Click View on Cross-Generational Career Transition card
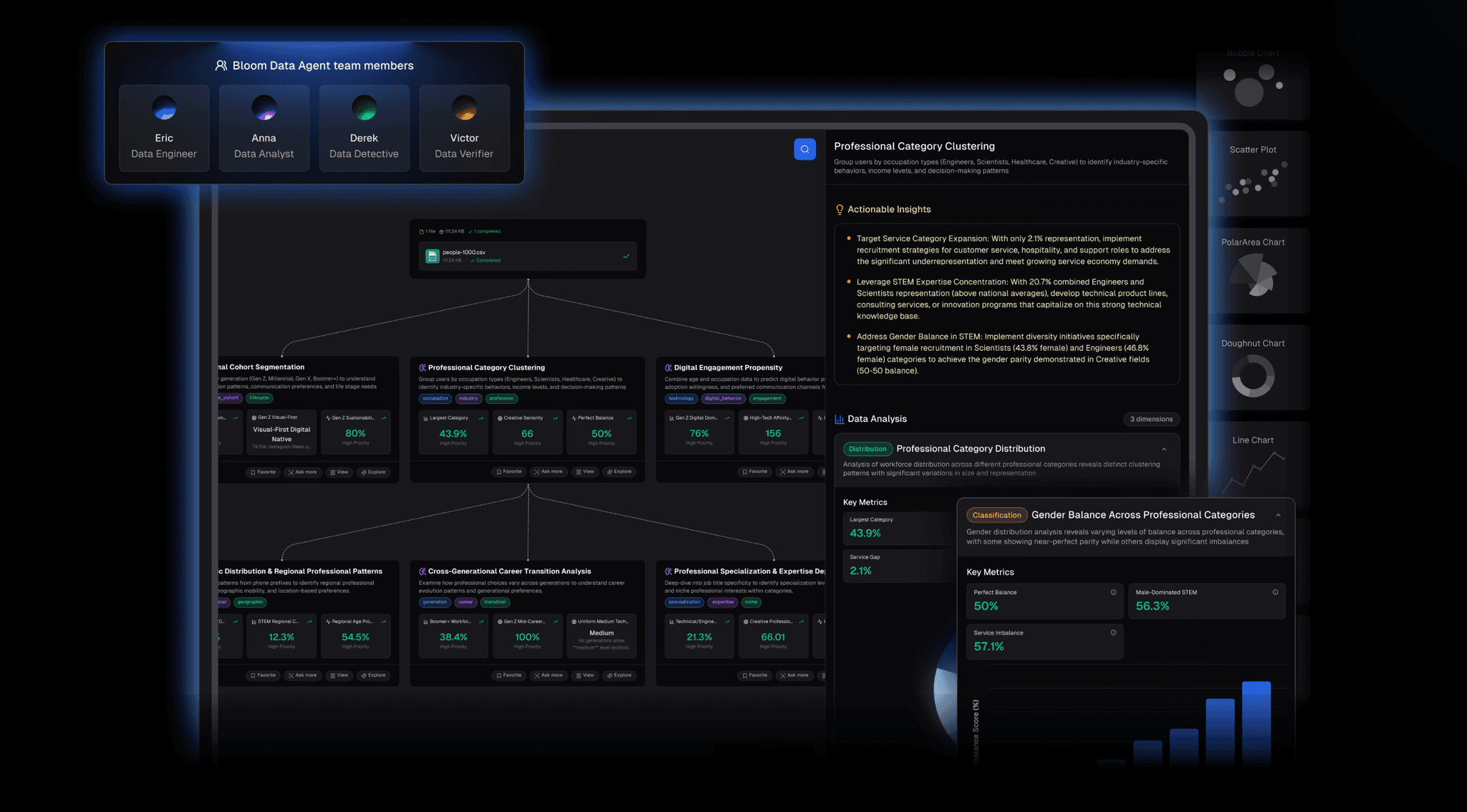 click(x=585, y=675)
